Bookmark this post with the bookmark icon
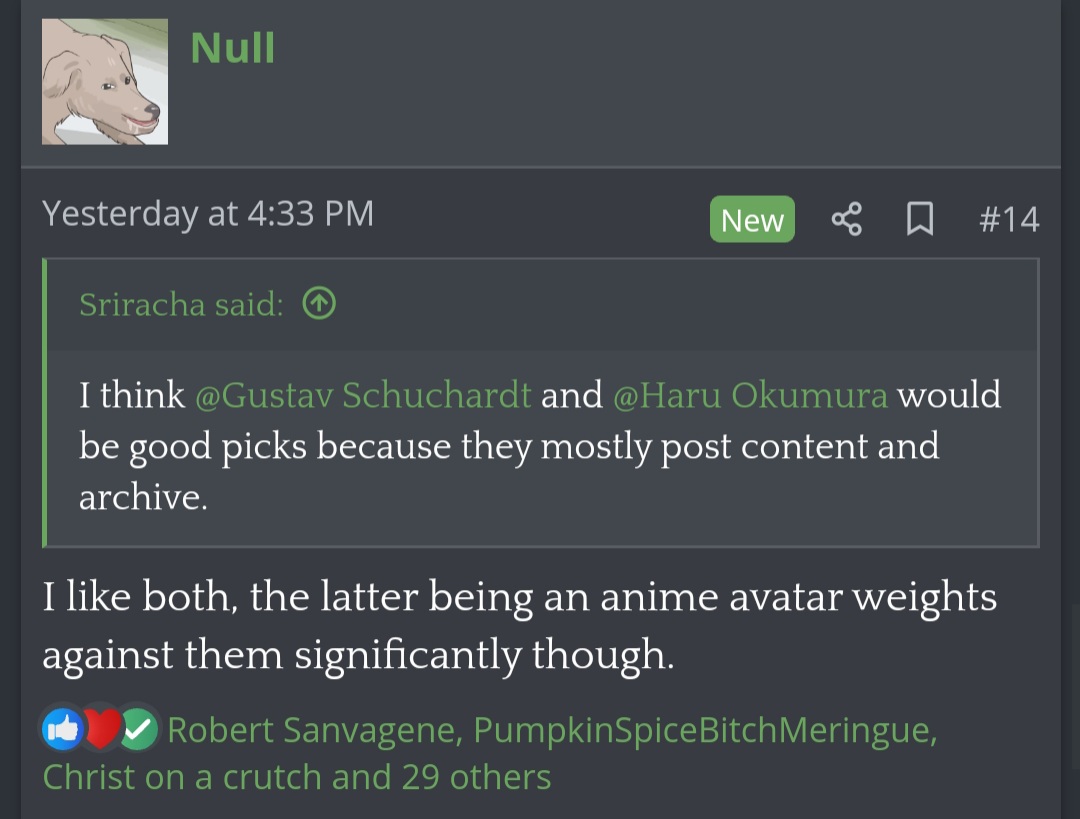 (919, 219)
